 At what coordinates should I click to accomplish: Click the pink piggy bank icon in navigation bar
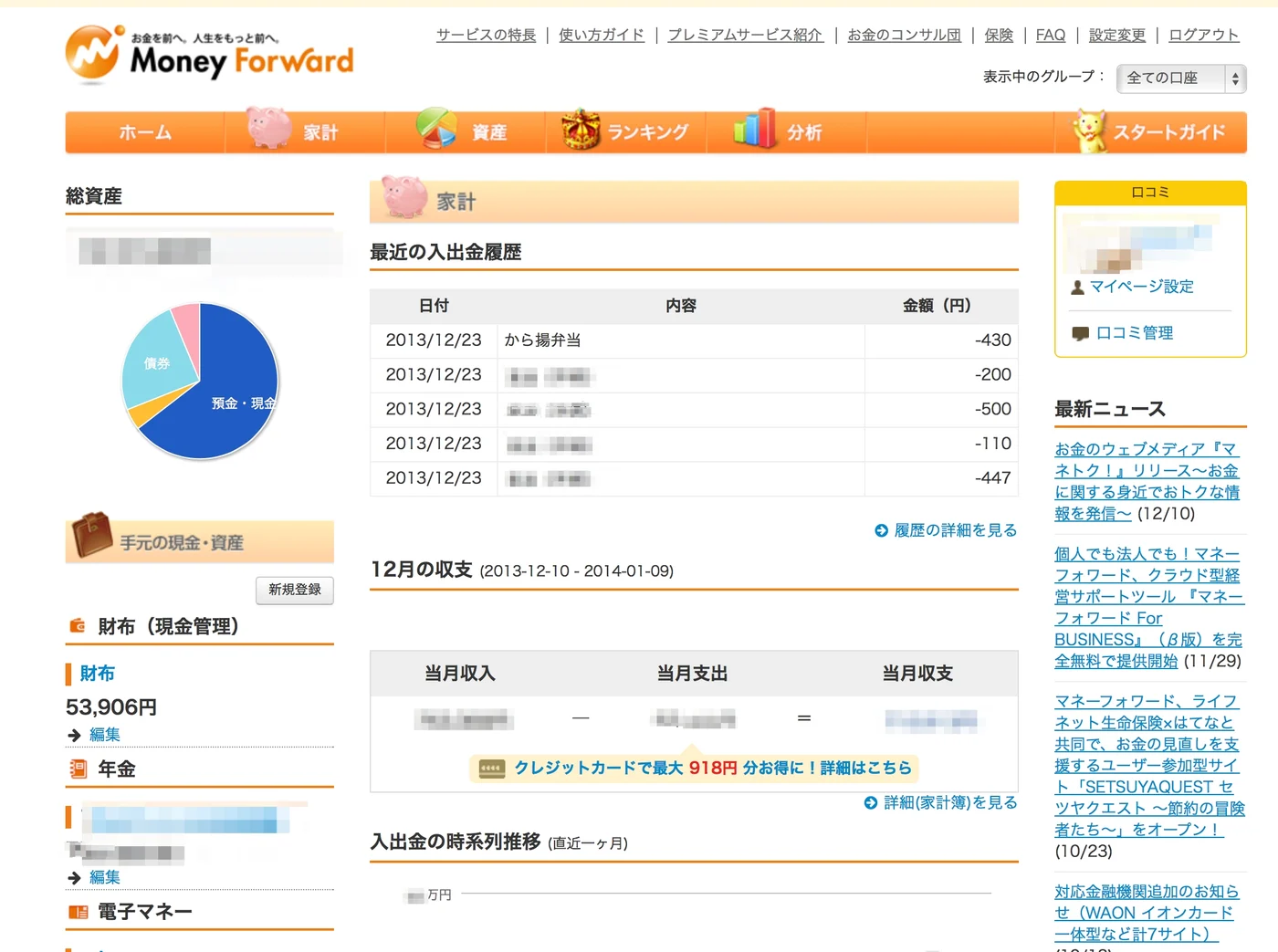click(269, 128)
